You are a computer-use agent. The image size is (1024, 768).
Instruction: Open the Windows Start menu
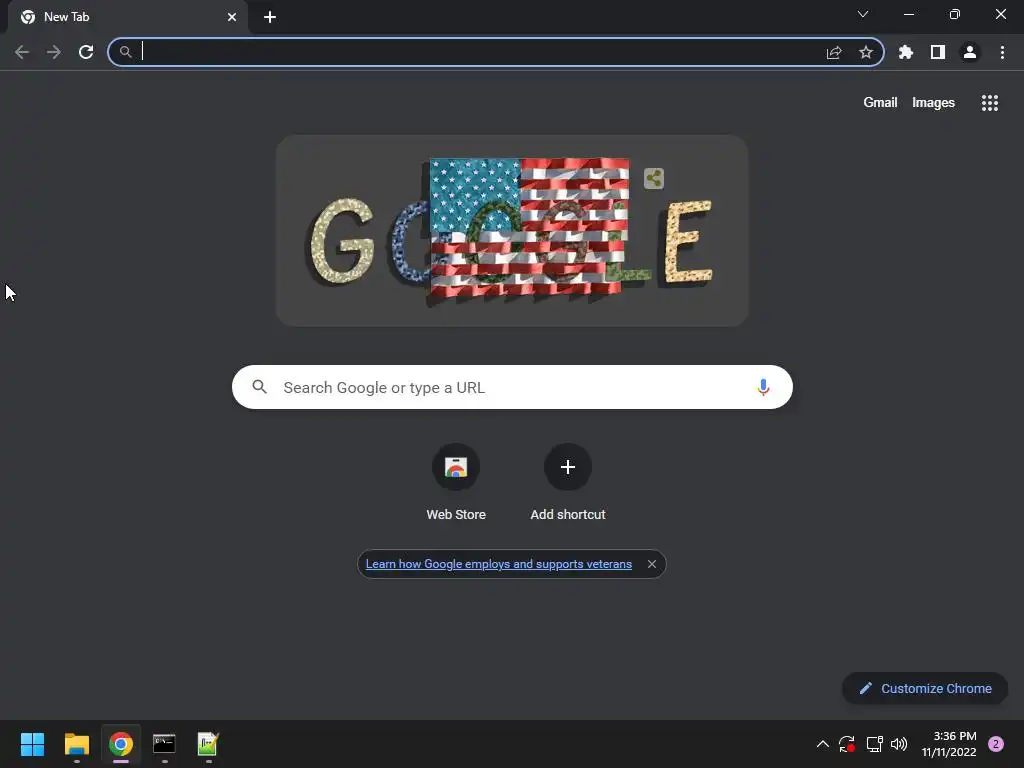tap(32, 744)
